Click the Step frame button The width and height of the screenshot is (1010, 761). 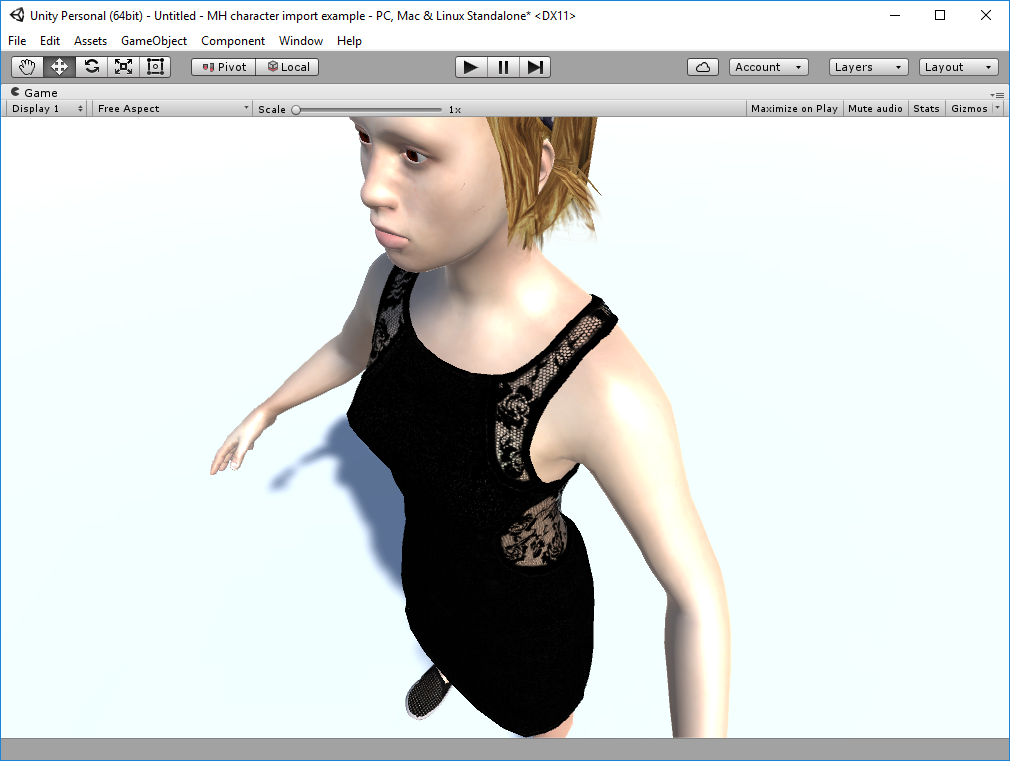535,67
